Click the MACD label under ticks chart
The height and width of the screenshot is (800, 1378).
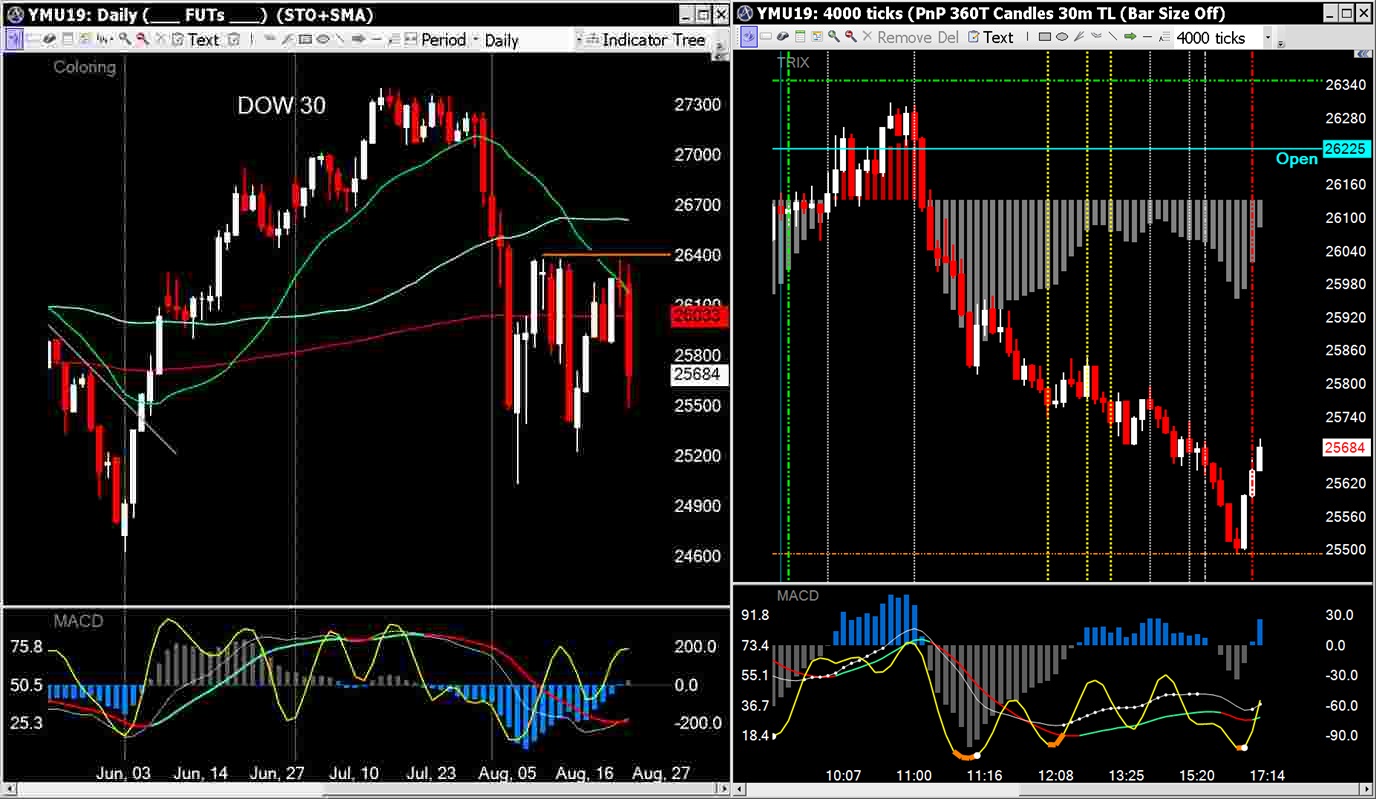[x=797, y=596]
